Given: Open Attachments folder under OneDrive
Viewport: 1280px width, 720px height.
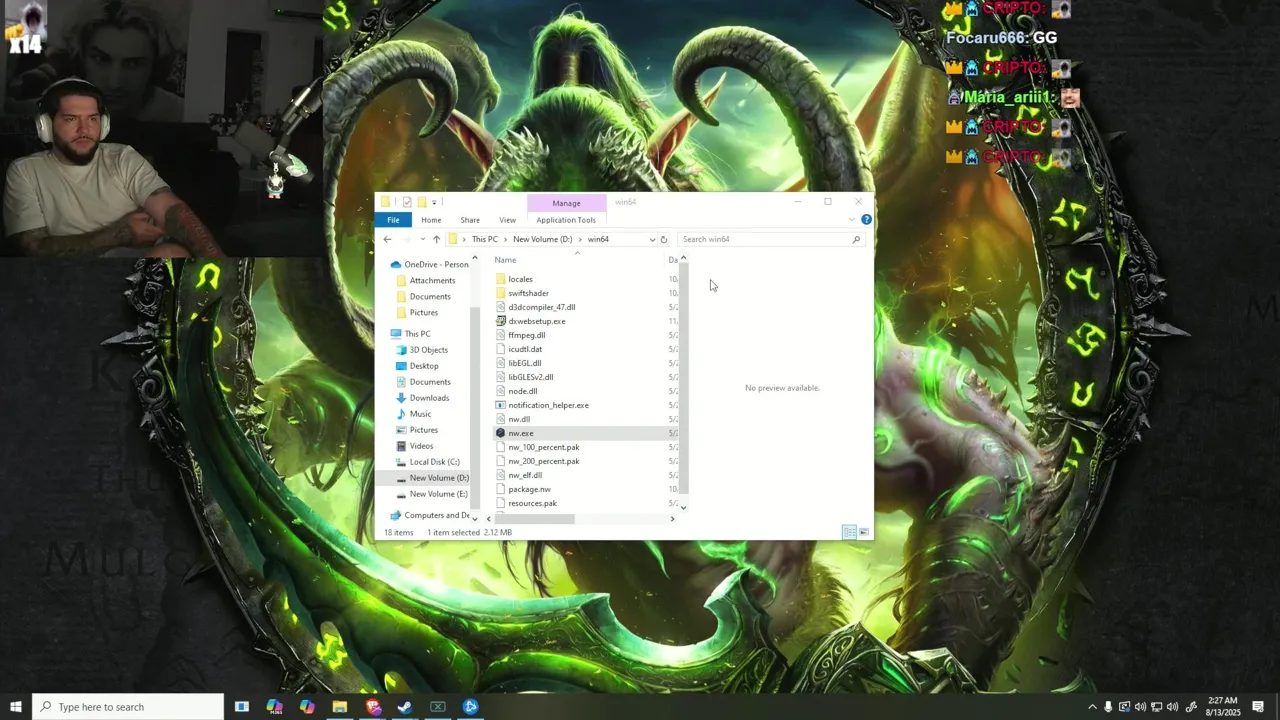Looking at the screenshot, I should click(x=426, y=280).
